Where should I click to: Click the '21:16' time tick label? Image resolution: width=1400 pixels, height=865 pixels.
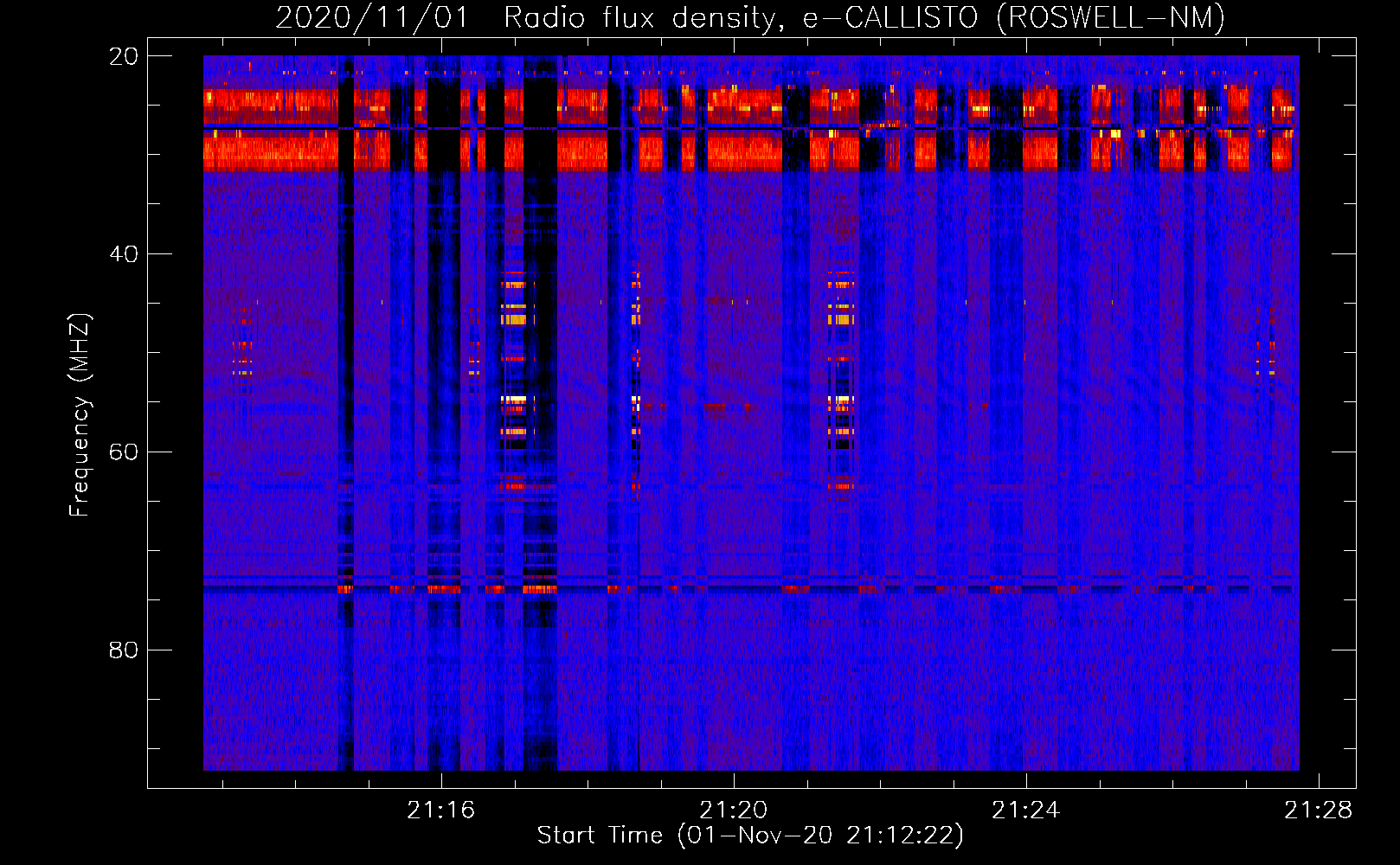[441, 810]
